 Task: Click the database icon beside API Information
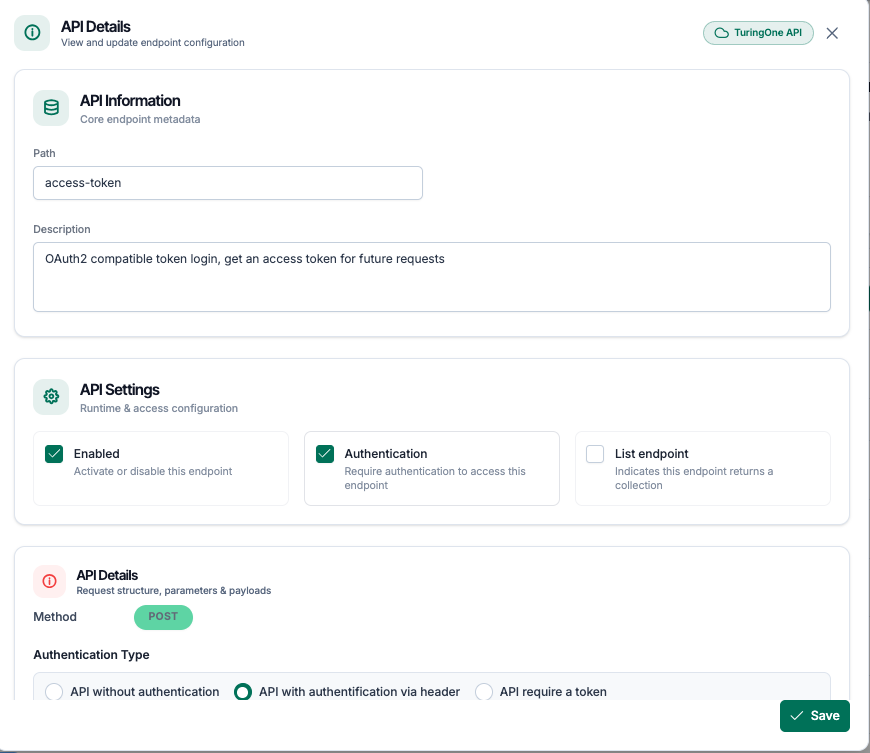click(51, 108)
